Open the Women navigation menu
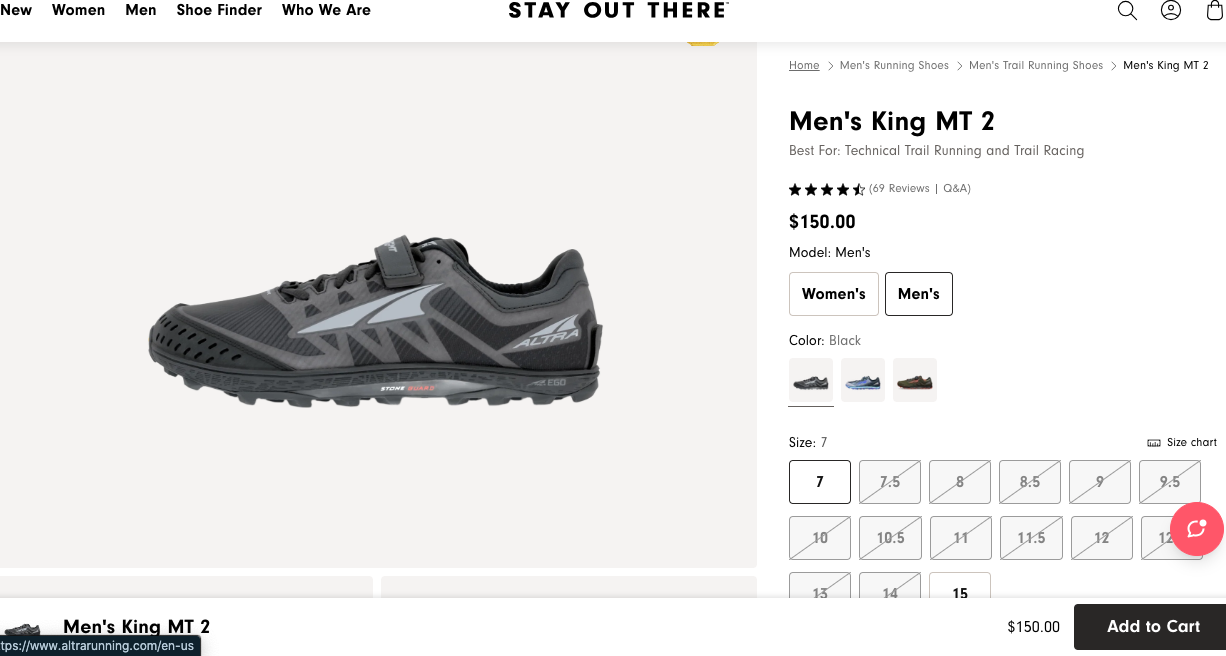The width and height of the screenshot is (1226, 656). tap(79, 10)
